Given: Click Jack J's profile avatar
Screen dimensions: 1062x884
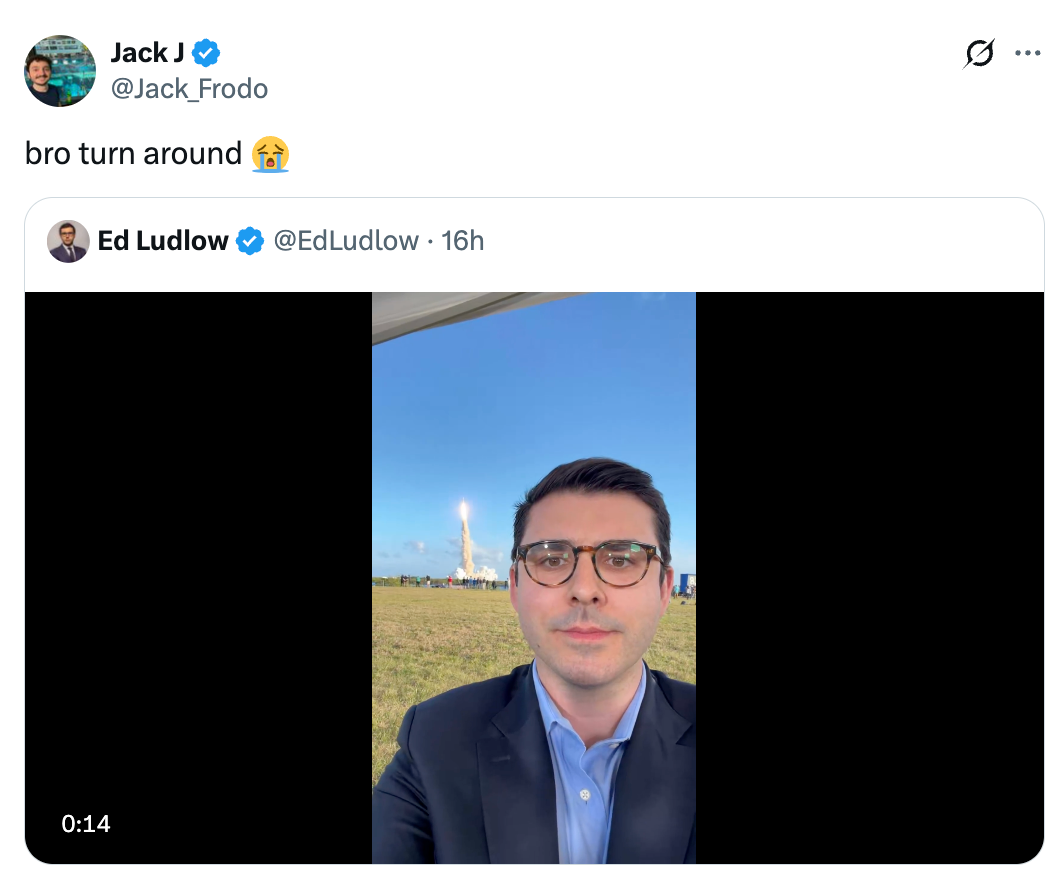Looking at the screenshot, I should click(60, 71).
